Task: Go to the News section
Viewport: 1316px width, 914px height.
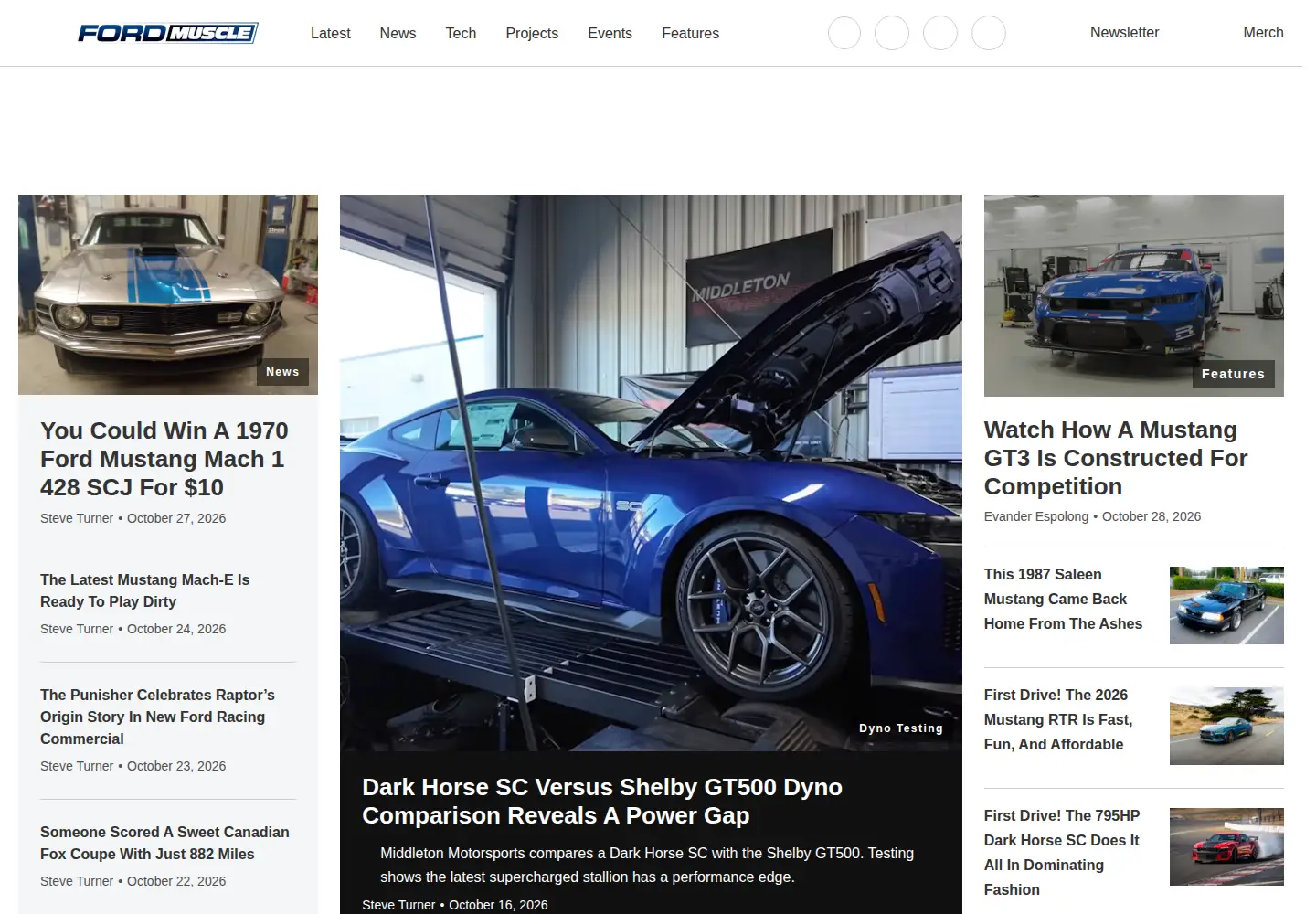Action: click(398, 33)
